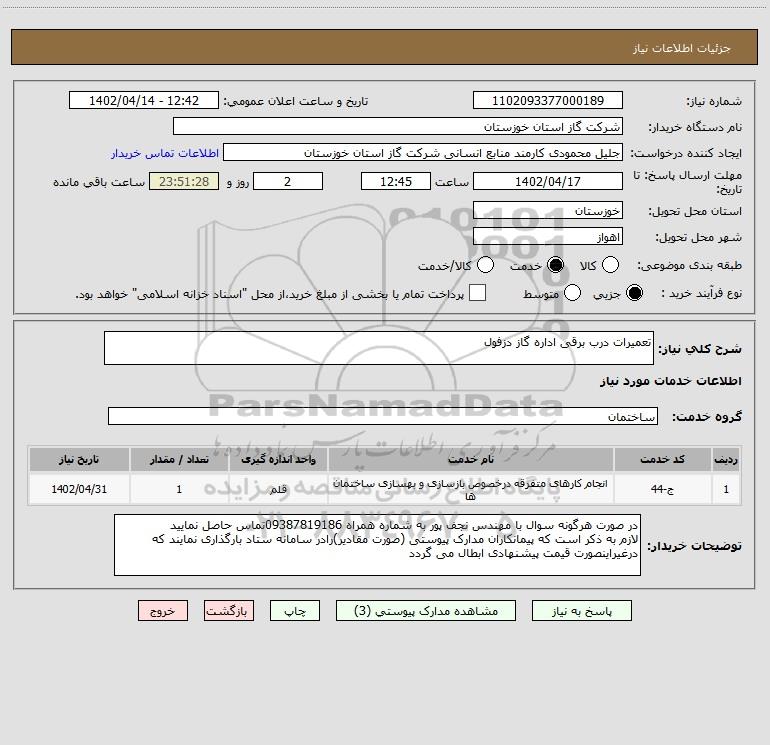Open مشاهده مدارک پیوستی (3) button

click(x=426, y=611)
